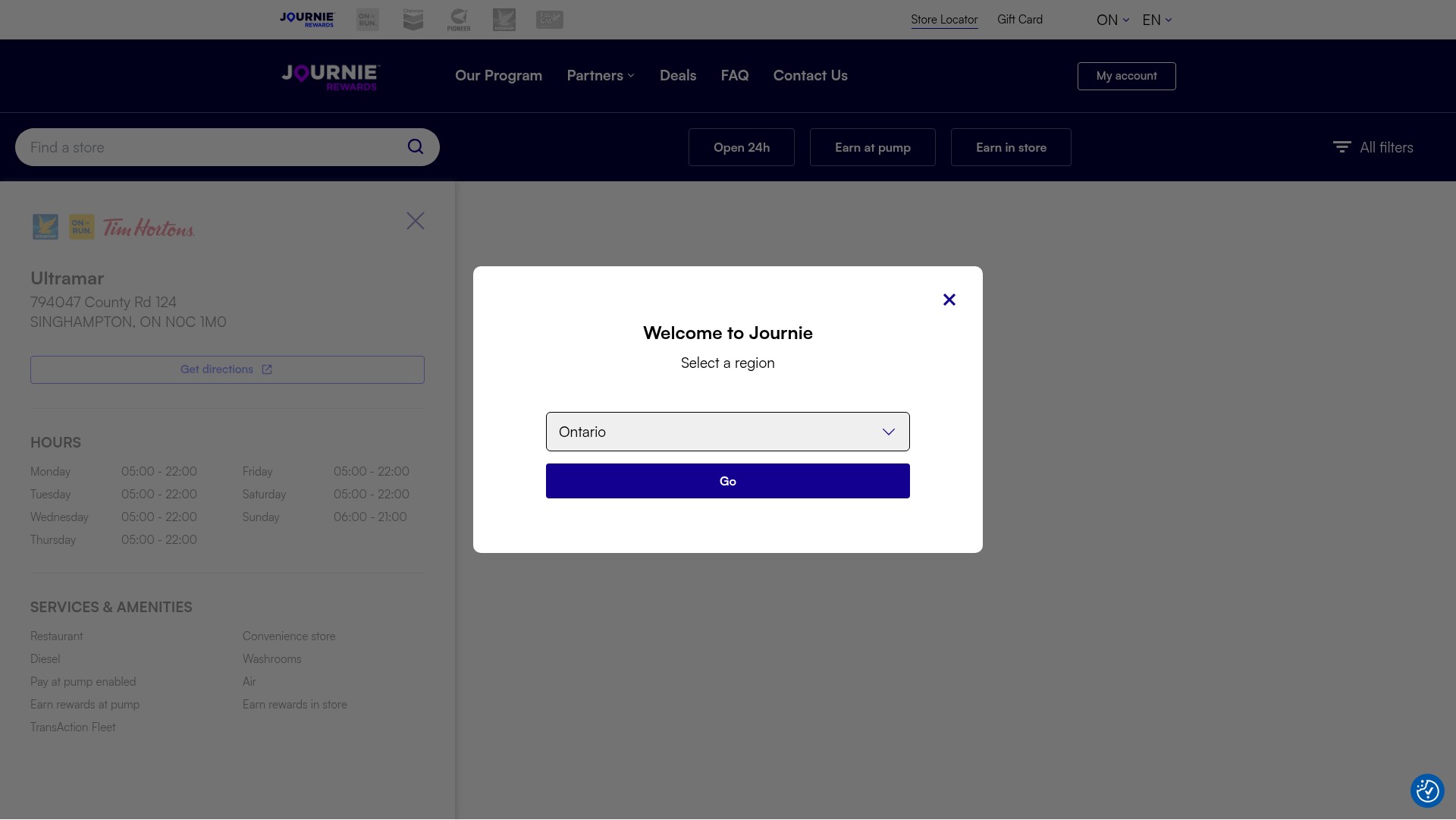The height and width of the screenshot is (820, 1456).
Task: Click the My account button
Action: click(x=1127, y=76)
